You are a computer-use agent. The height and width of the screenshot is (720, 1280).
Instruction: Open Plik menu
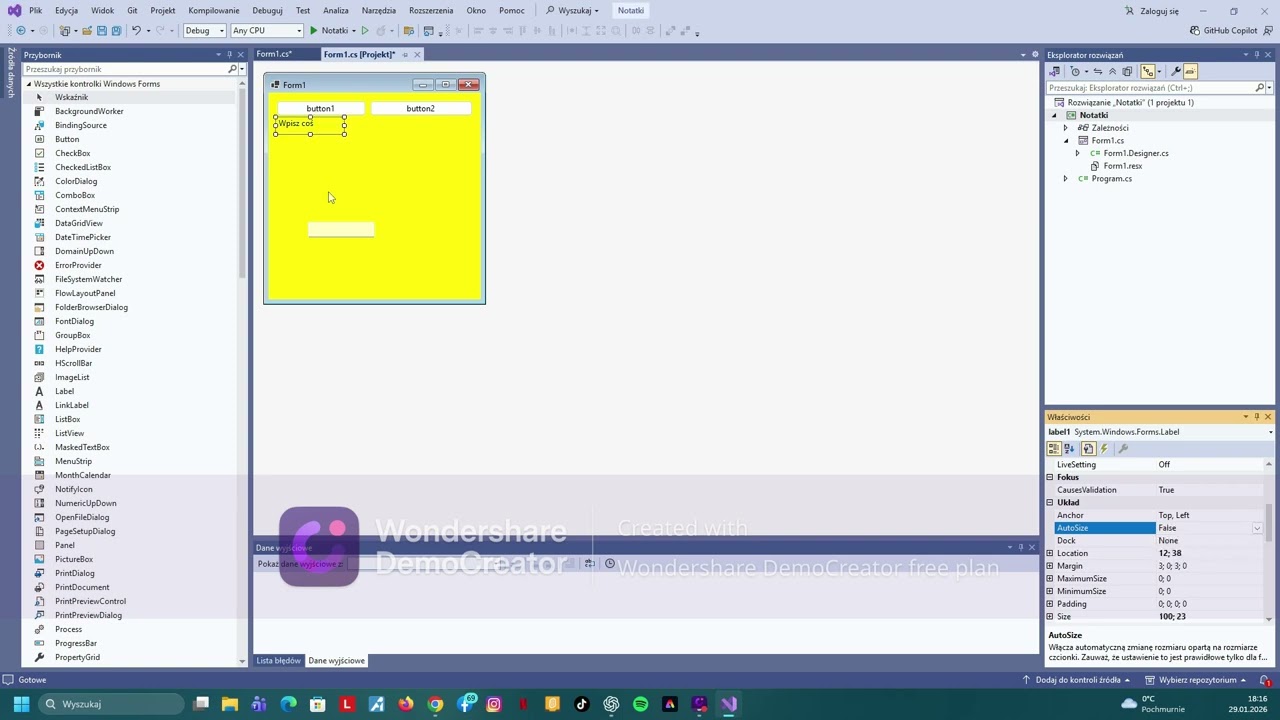pos(35,10)
